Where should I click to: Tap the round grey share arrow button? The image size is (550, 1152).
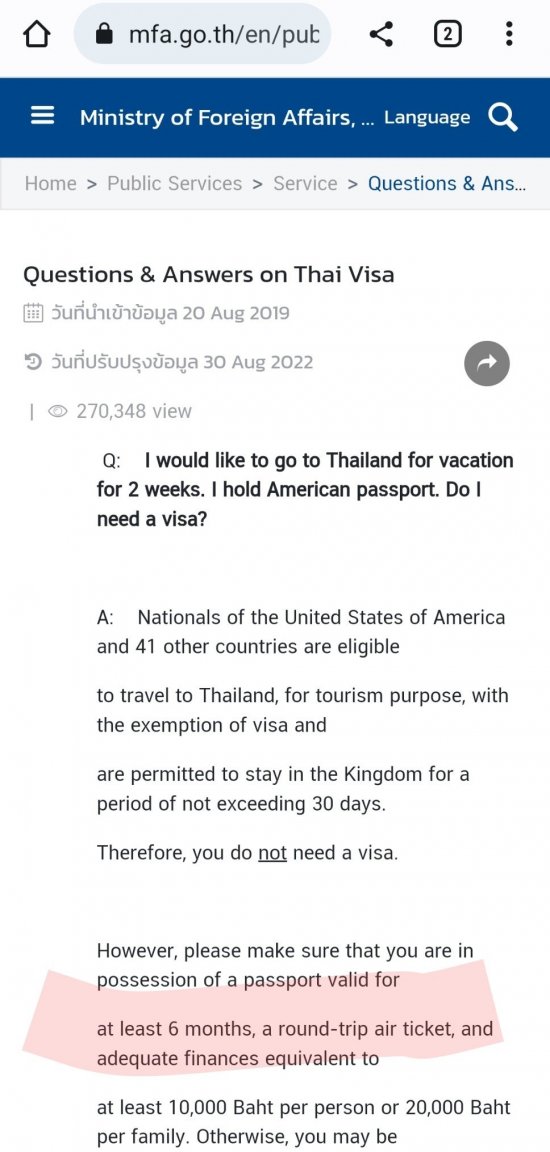tap(487, 363)
